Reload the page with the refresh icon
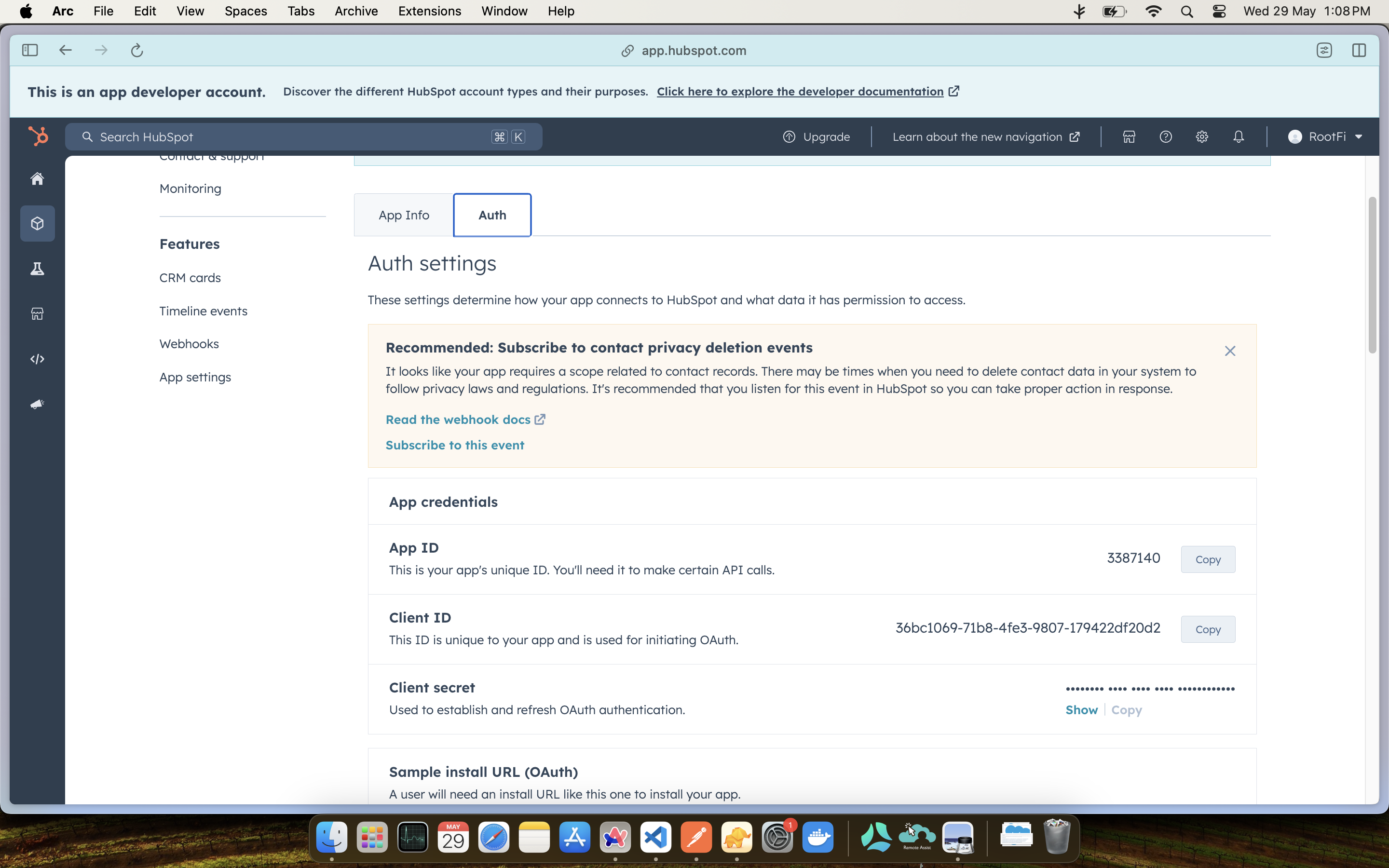Screen dimensions: 1389x868 pos(136,51)
